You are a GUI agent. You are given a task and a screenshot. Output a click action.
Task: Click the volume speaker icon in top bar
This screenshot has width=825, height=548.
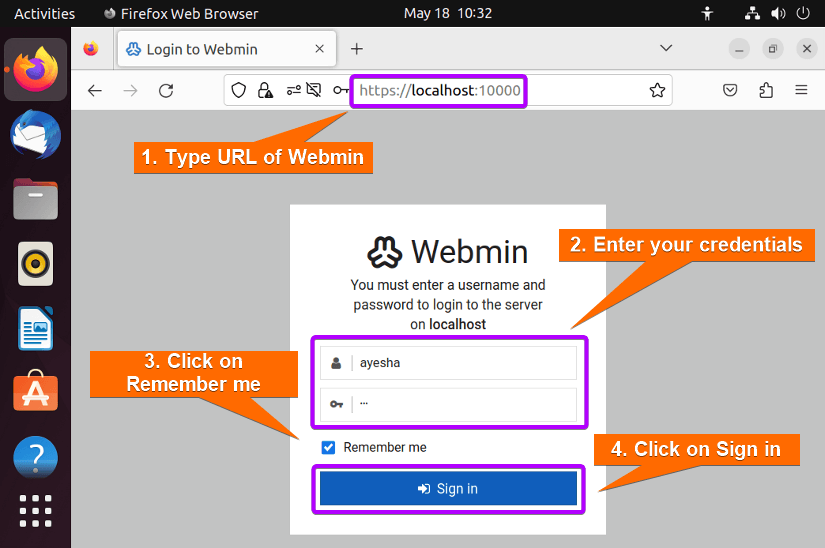point(778,13)
